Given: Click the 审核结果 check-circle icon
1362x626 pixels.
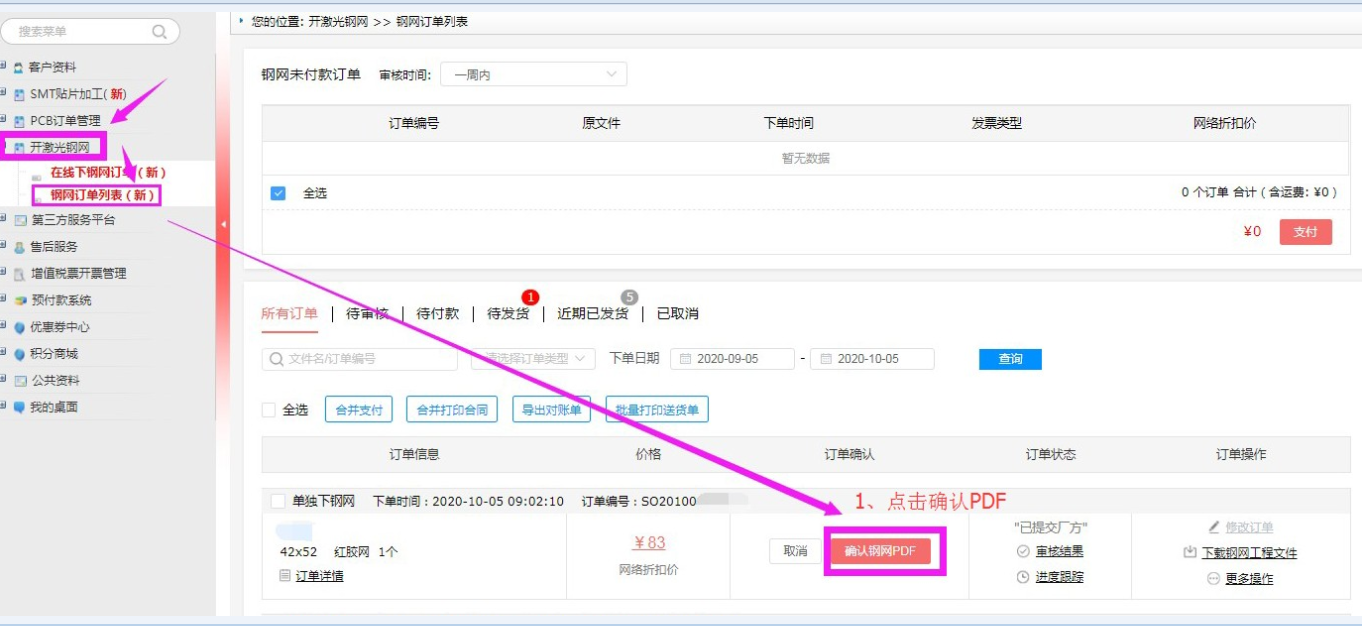Looking at the screenshot, I should tap(1022, 551).
